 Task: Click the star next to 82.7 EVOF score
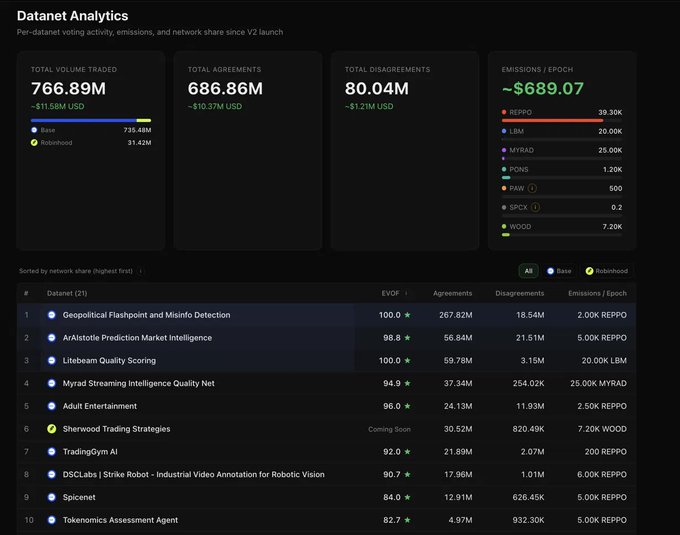point(407,520)
